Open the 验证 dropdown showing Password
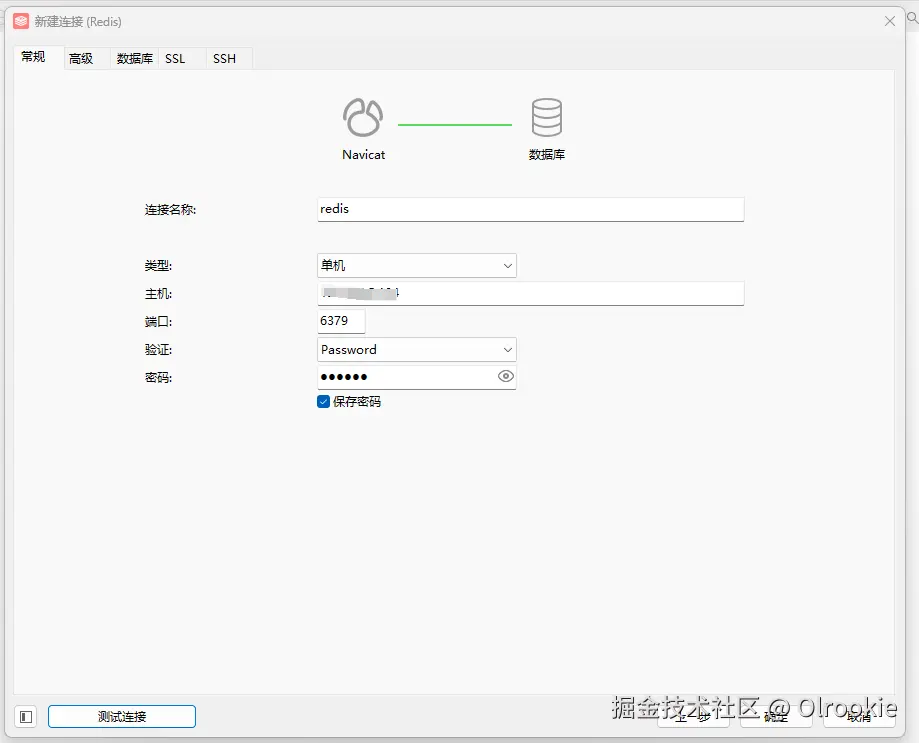 coord(417,350)
